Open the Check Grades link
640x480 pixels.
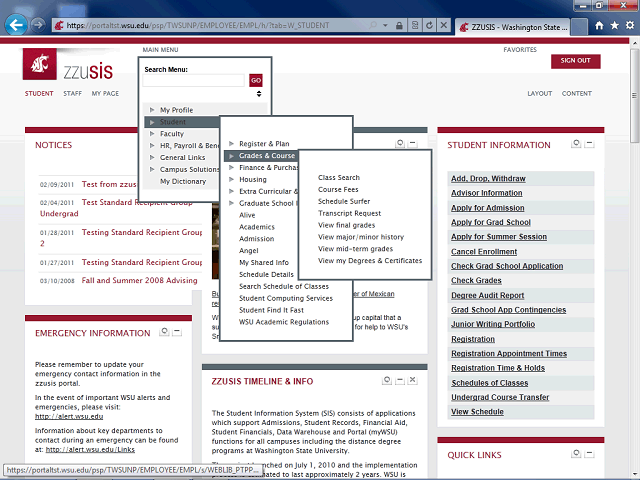pos(476,280)
